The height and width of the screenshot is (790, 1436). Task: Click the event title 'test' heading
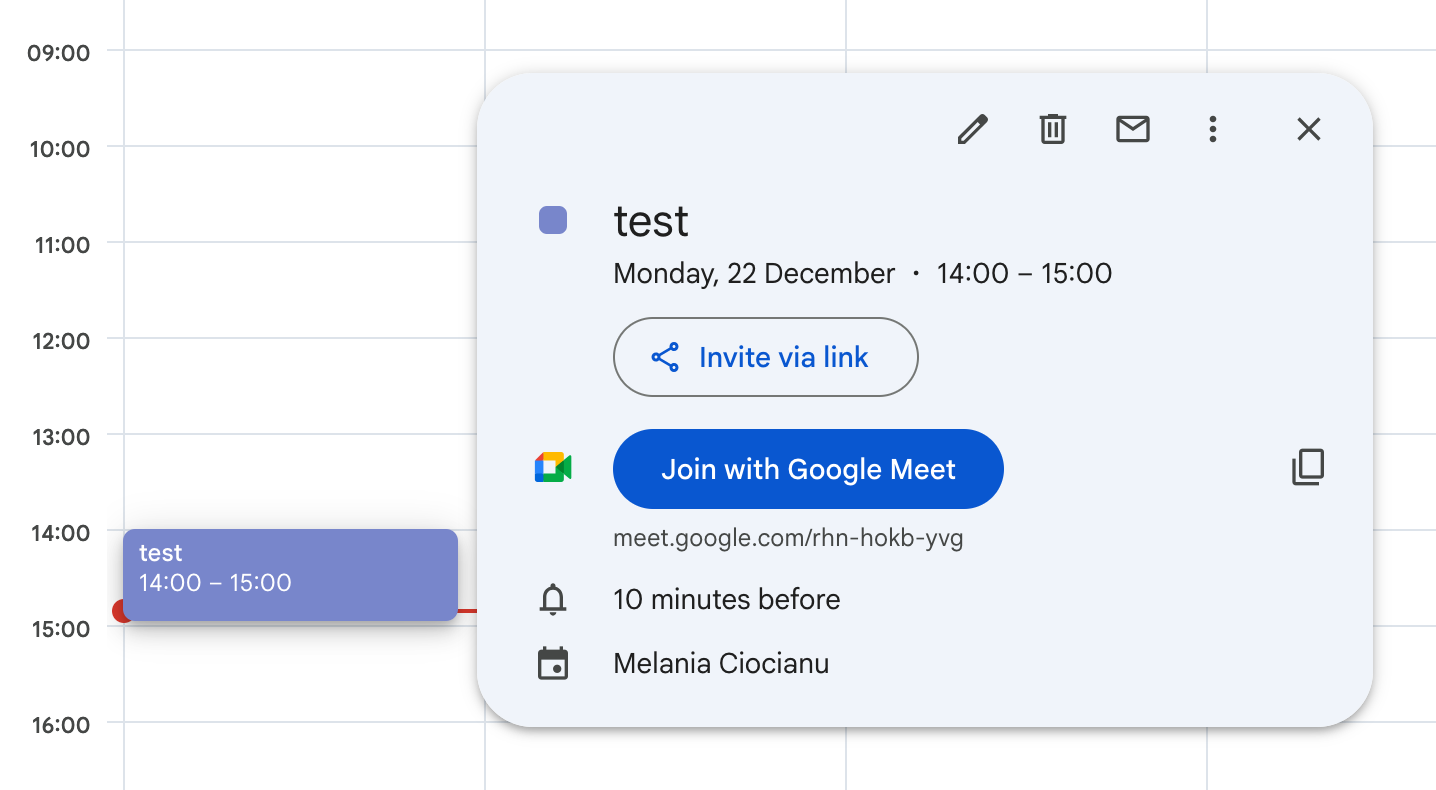click(x=651, y=221)
